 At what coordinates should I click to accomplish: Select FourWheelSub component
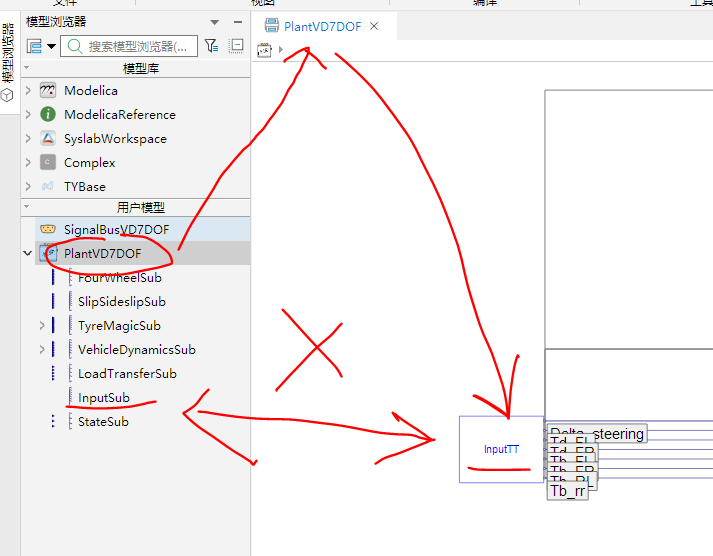pos(120,277)
